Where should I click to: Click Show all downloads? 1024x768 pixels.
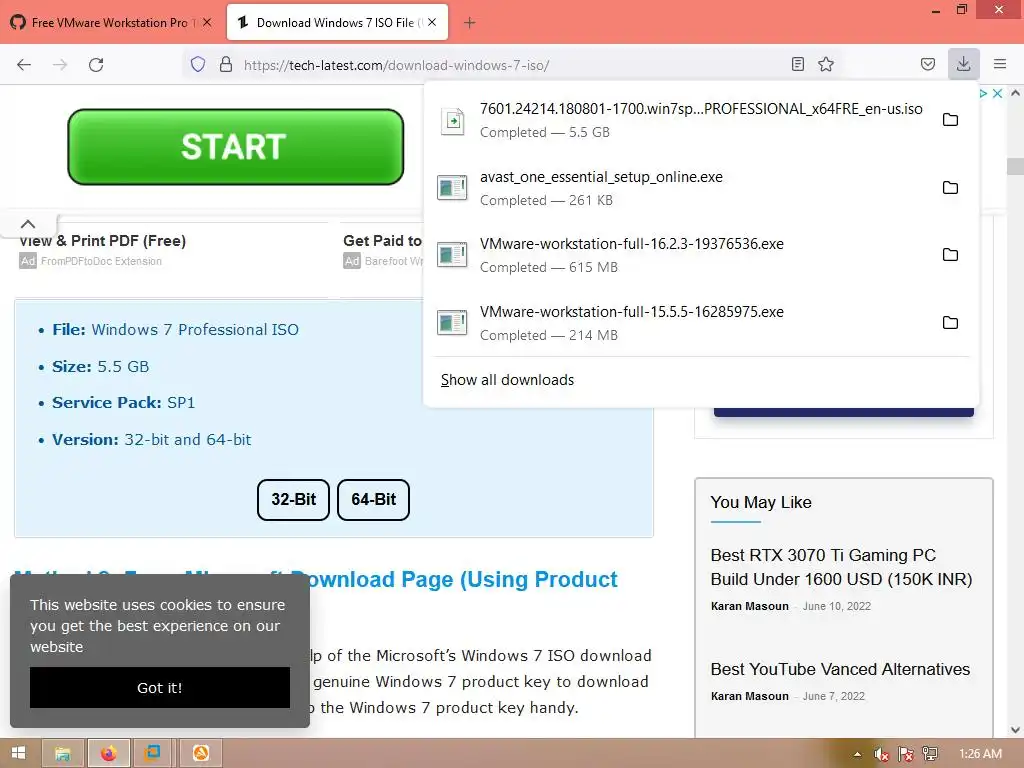[x=507, y=380]
